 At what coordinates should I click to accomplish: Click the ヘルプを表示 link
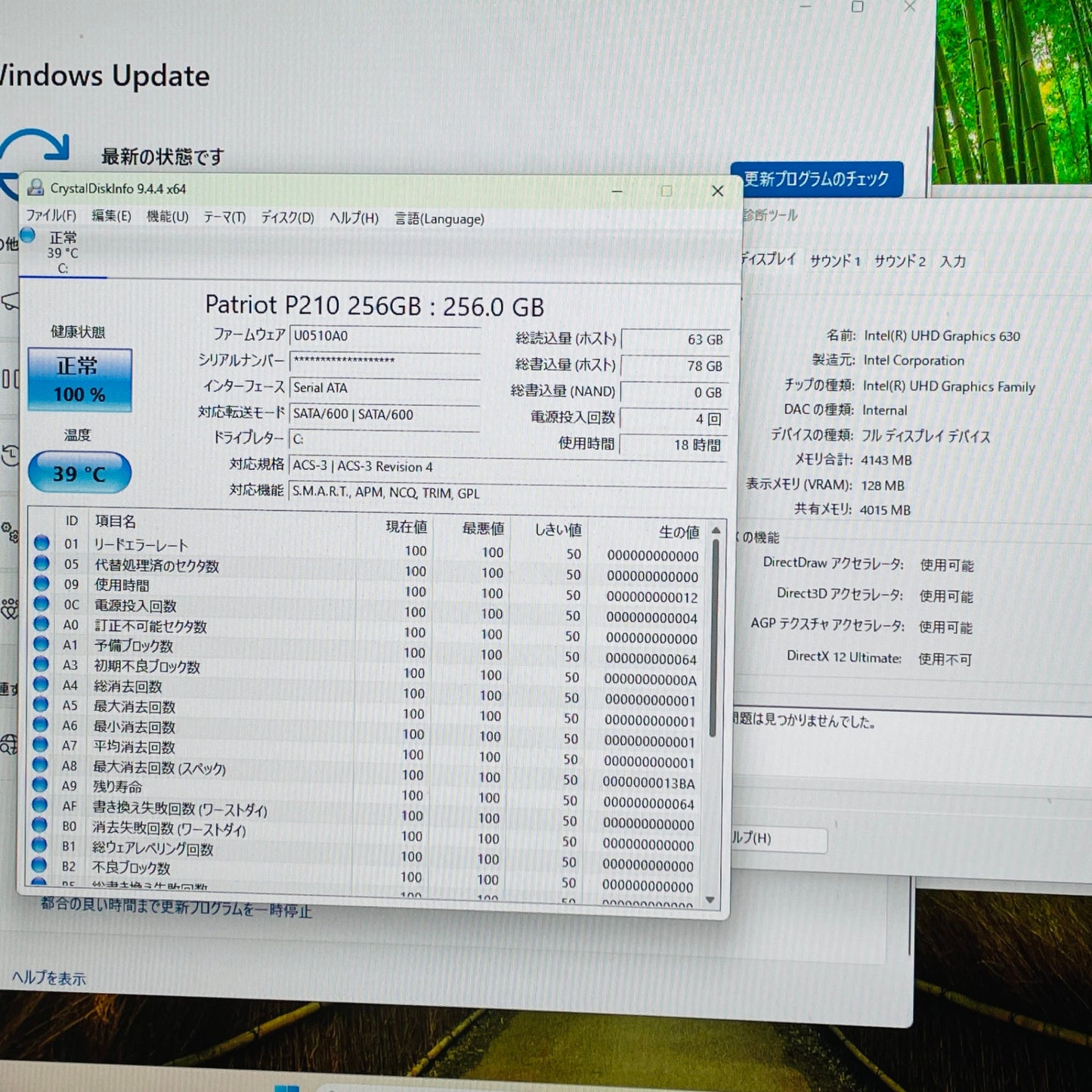48,978
